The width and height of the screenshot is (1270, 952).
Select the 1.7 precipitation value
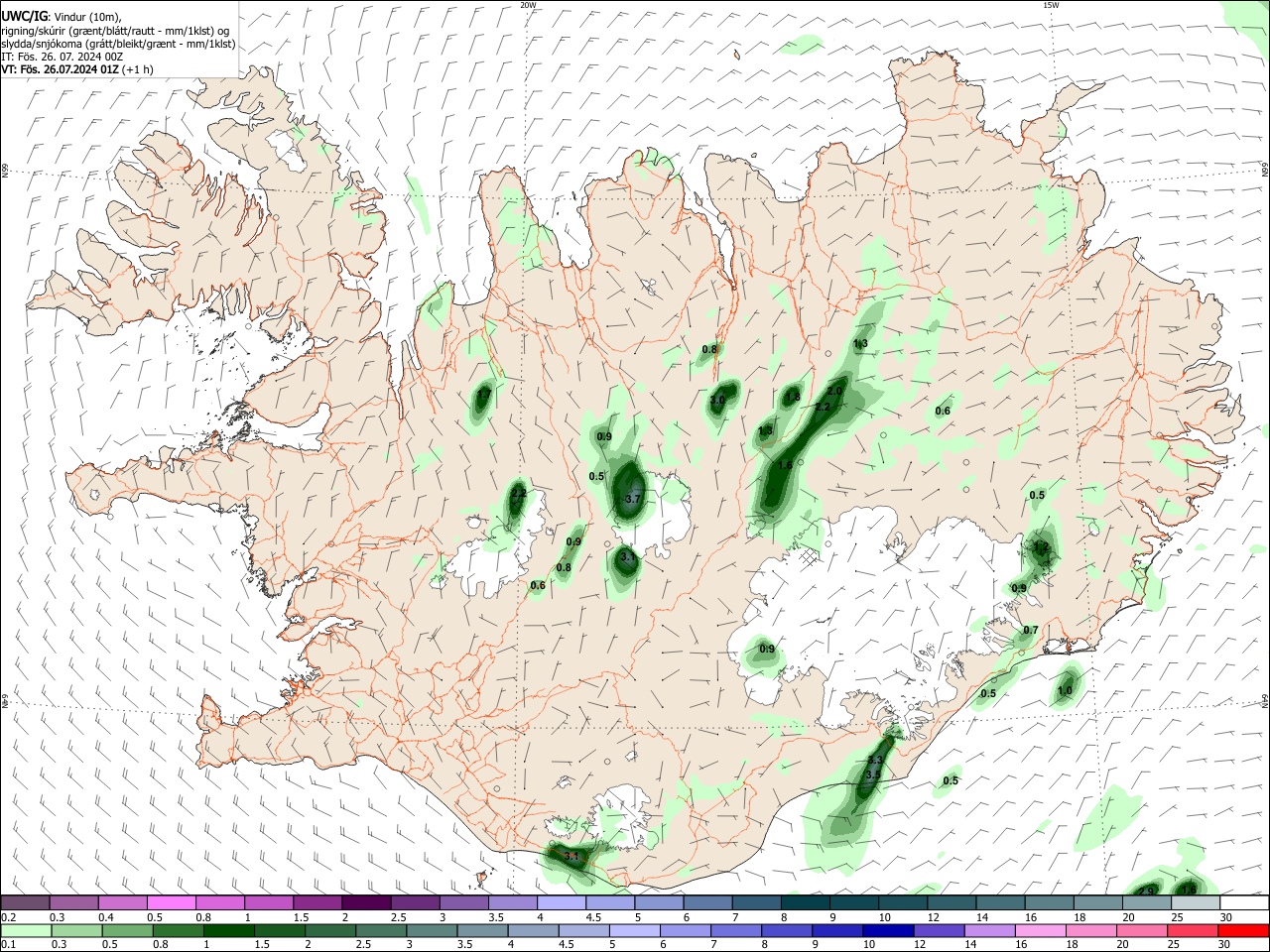(x=483, y=395)
